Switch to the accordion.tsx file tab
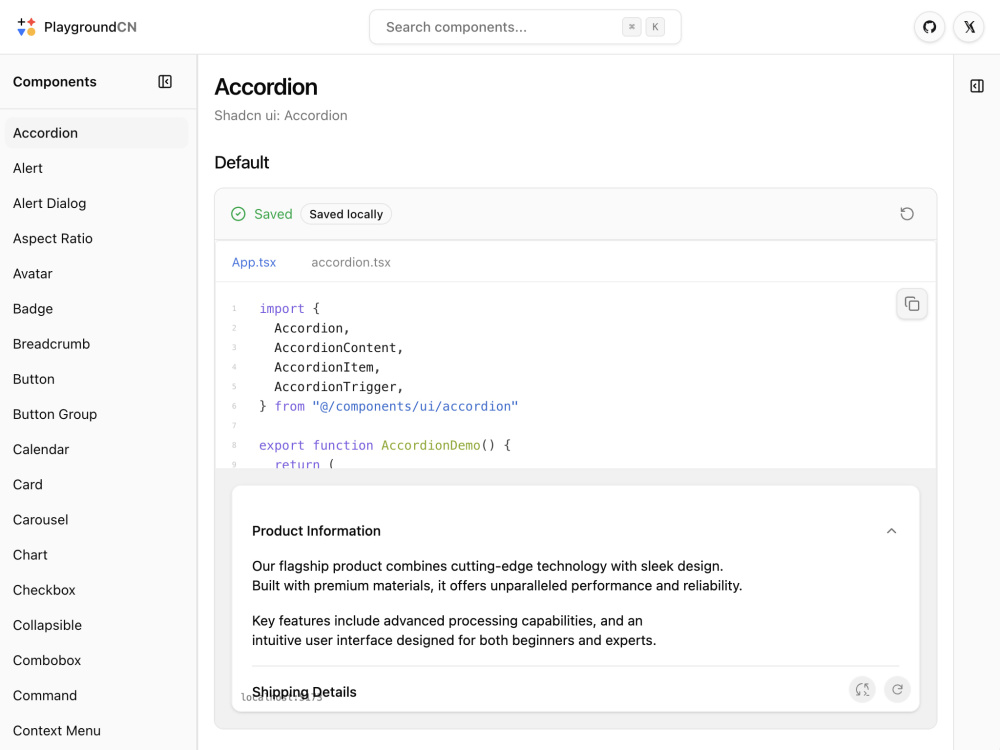This screenshot has width=1000, height=750. click(x=351, y=262)
